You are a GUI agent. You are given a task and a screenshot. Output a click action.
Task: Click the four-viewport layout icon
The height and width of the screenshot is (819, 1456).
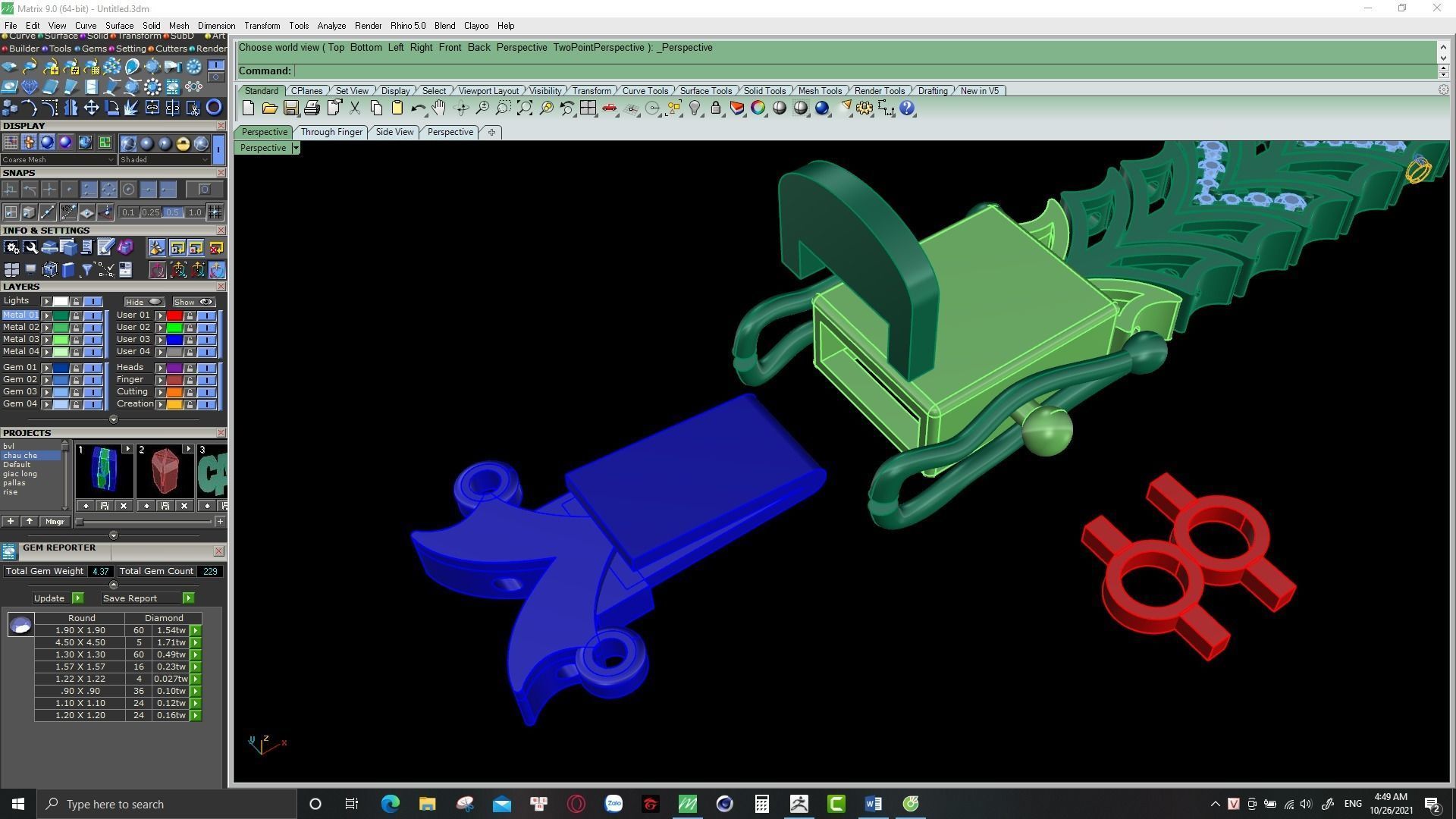pyautogui.click(x=588, y=108)
